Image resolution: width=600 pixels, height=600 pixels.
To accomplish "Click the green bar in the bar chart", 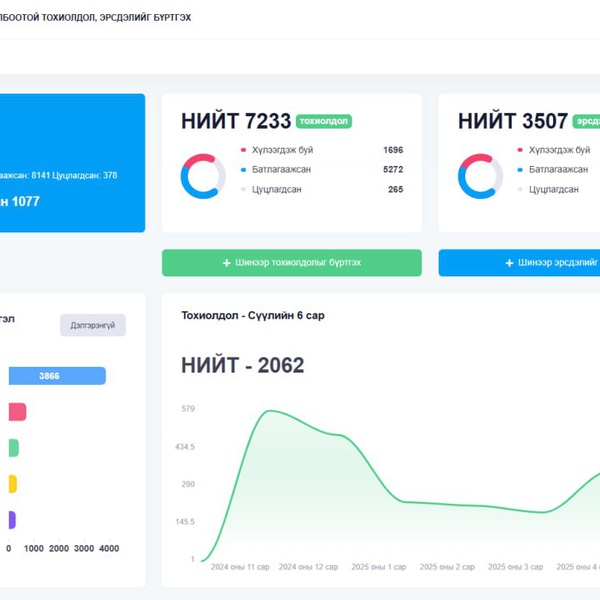I will pyautogui.click(x=14, y=448).
